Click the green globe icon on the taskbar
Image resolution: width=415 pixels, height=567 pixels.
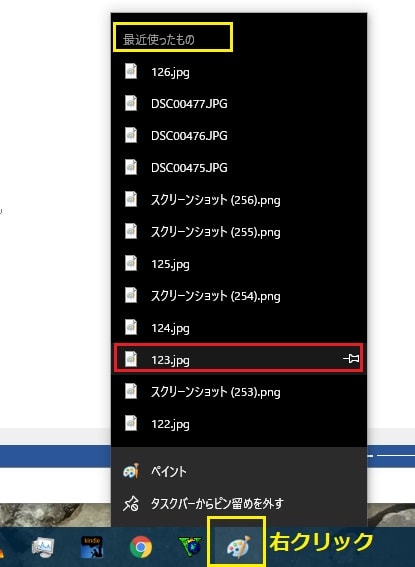tap(190, 546)
